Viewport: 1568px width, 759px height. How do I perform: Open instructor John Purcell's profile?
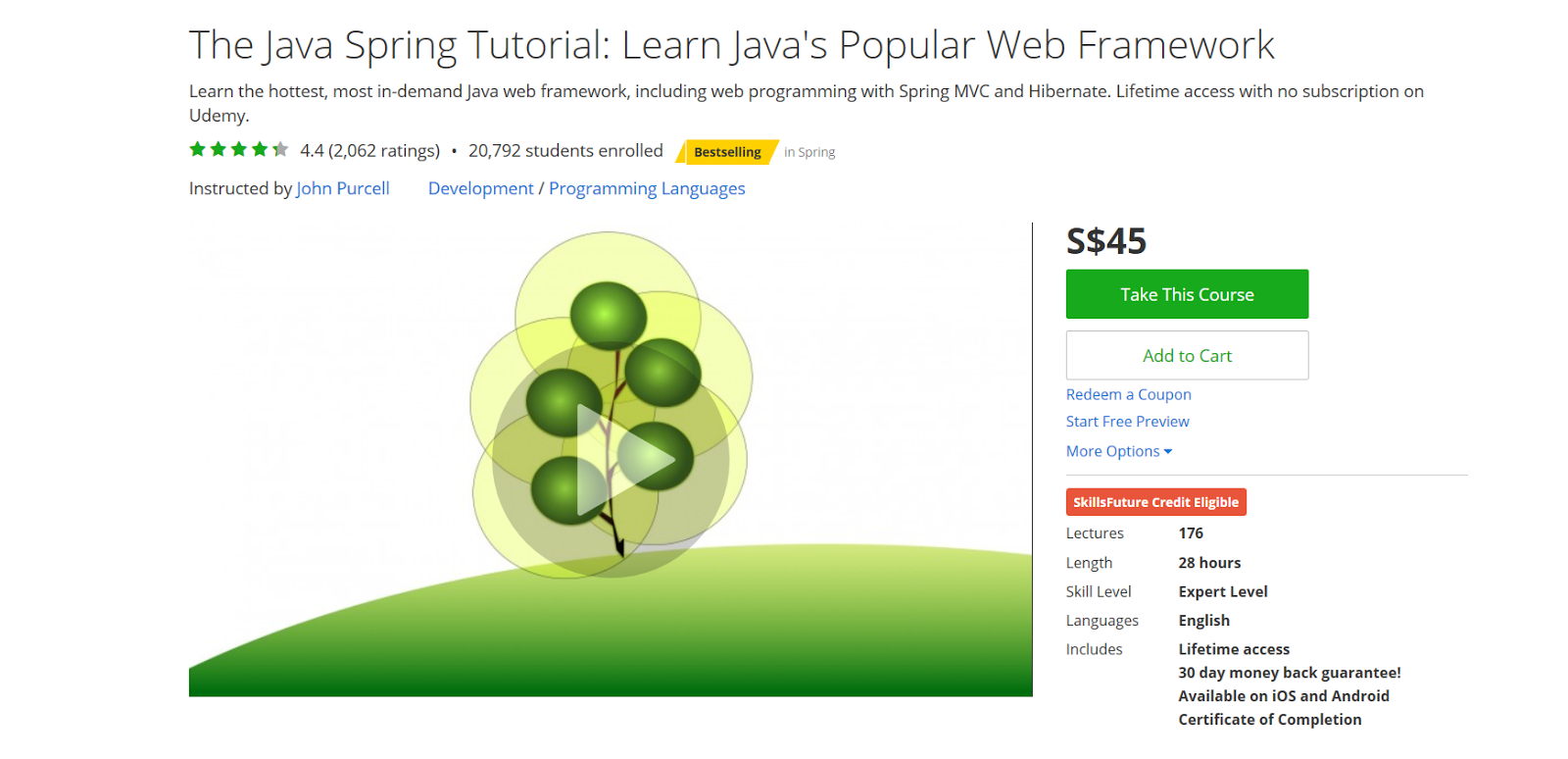coord(342,188)
